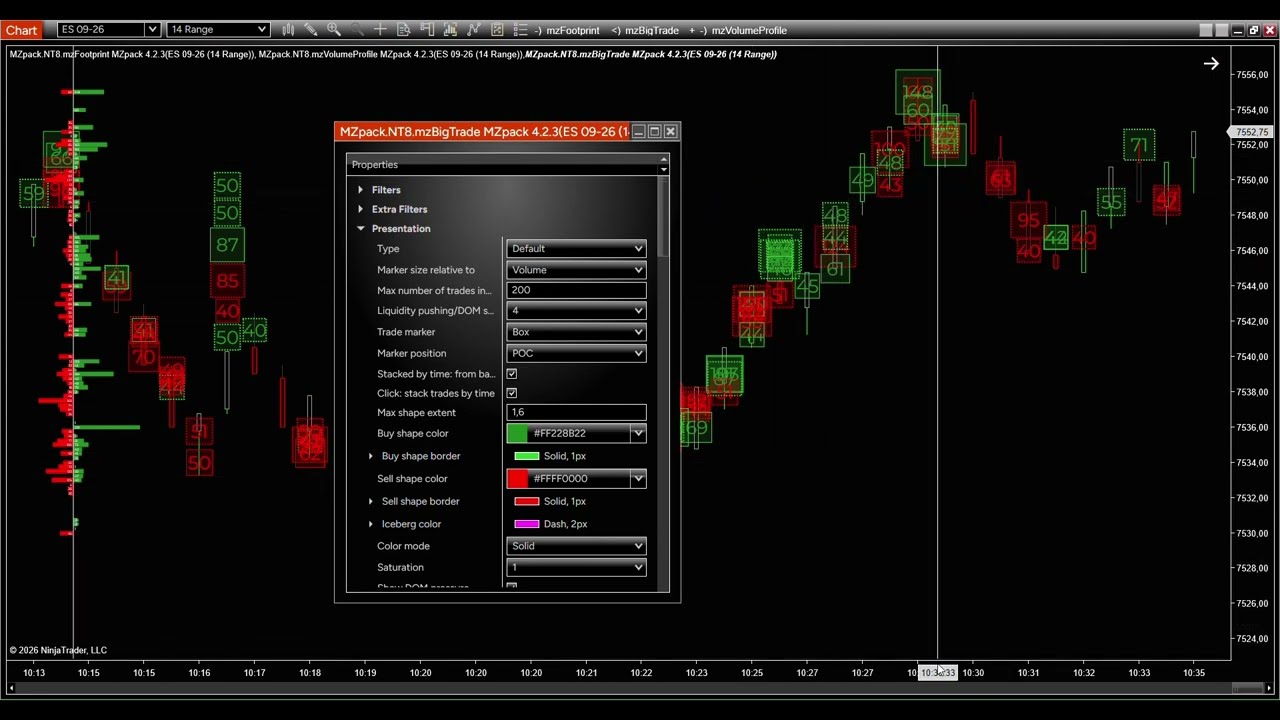This screenshot has width=1280, height=720.
Task: Click the zoom out magnifier icon
Action: 357,30
